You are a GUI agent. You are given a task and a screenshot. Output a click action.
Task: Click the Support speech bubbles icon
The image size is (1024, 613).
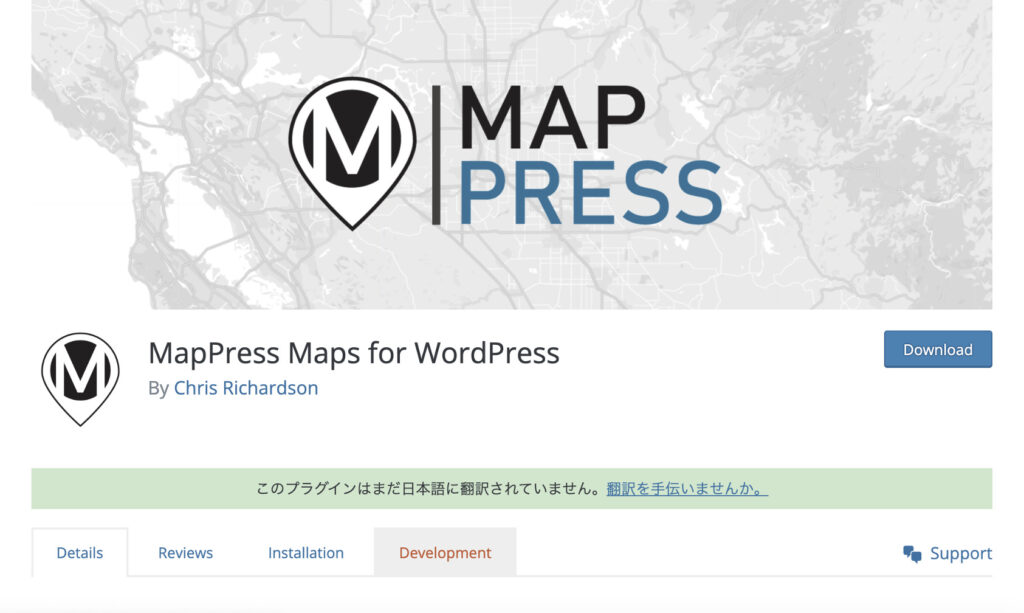pyautogui.click(x=912, y=554)
